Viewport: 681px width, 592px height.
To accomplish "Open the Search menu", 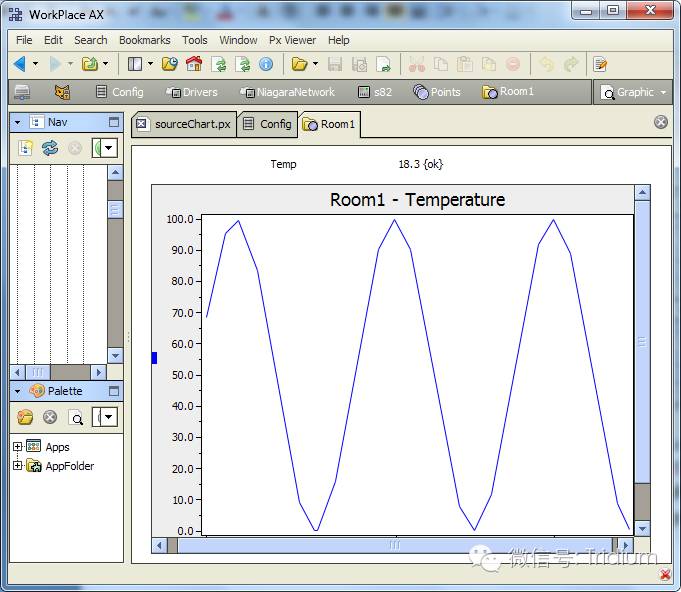I will pyautogui.click(x=90, y=40).
